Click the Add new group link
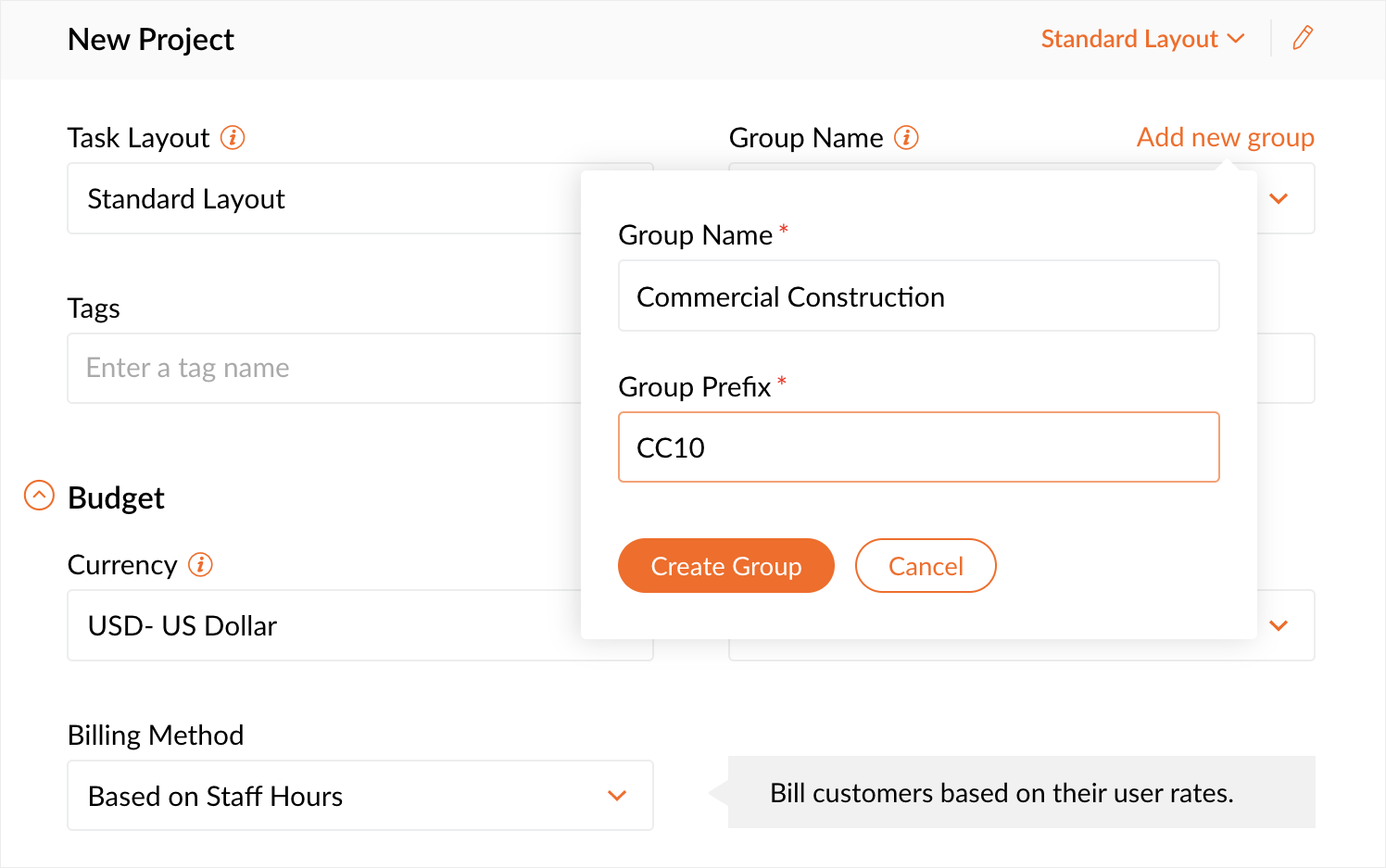 point(1225,137)
